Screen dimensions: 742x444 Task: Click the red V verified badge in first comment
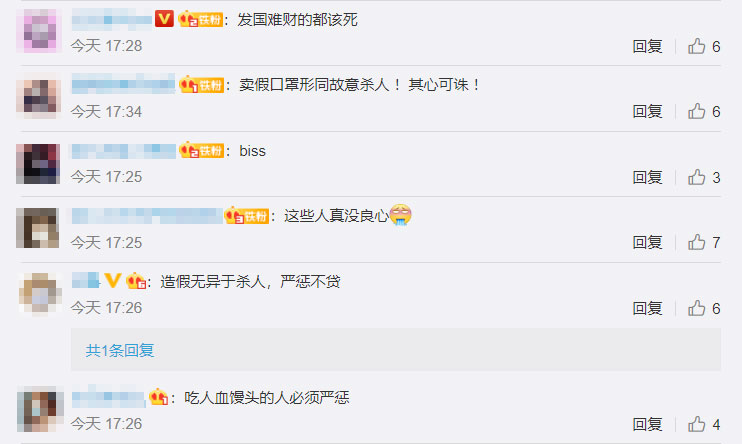164,19
